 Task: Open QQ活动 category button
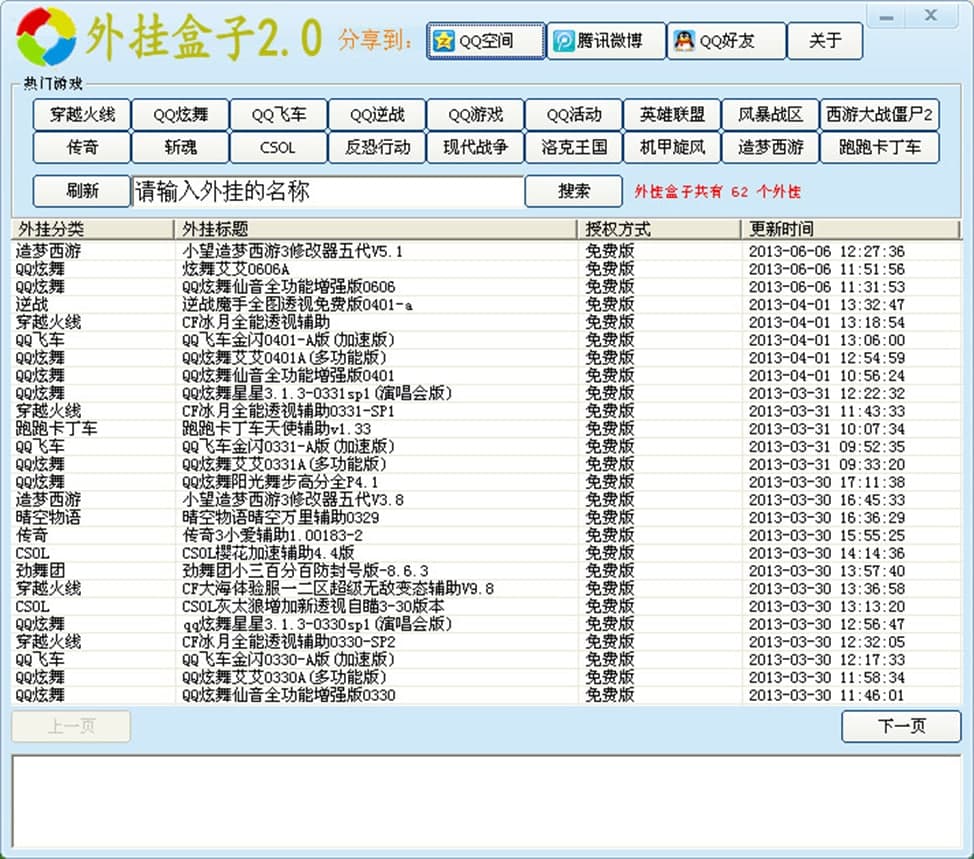point(573,114)
